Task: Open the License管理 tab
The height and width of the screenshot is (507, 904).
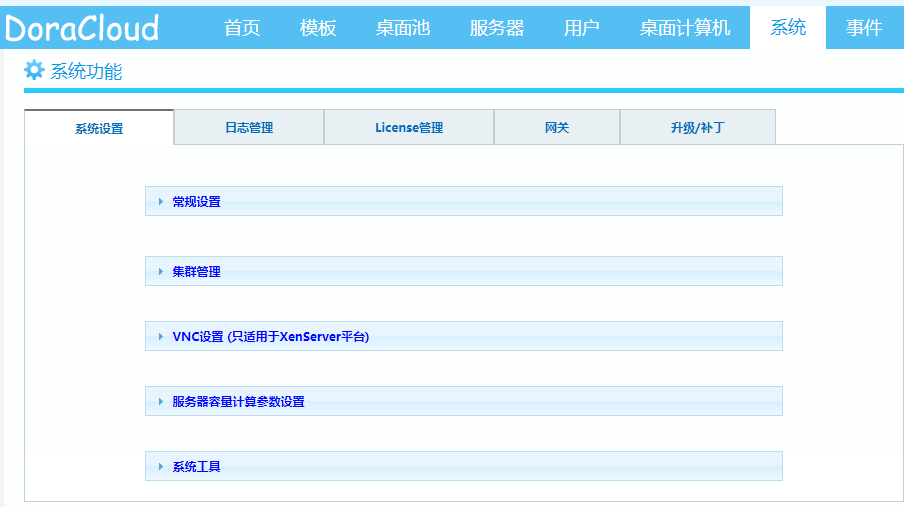Action: 409,127
